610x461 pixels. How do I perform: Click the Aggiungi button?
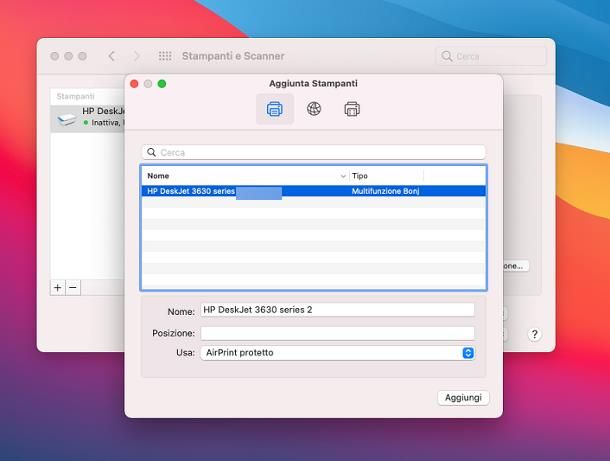click(x=463, y=398)
